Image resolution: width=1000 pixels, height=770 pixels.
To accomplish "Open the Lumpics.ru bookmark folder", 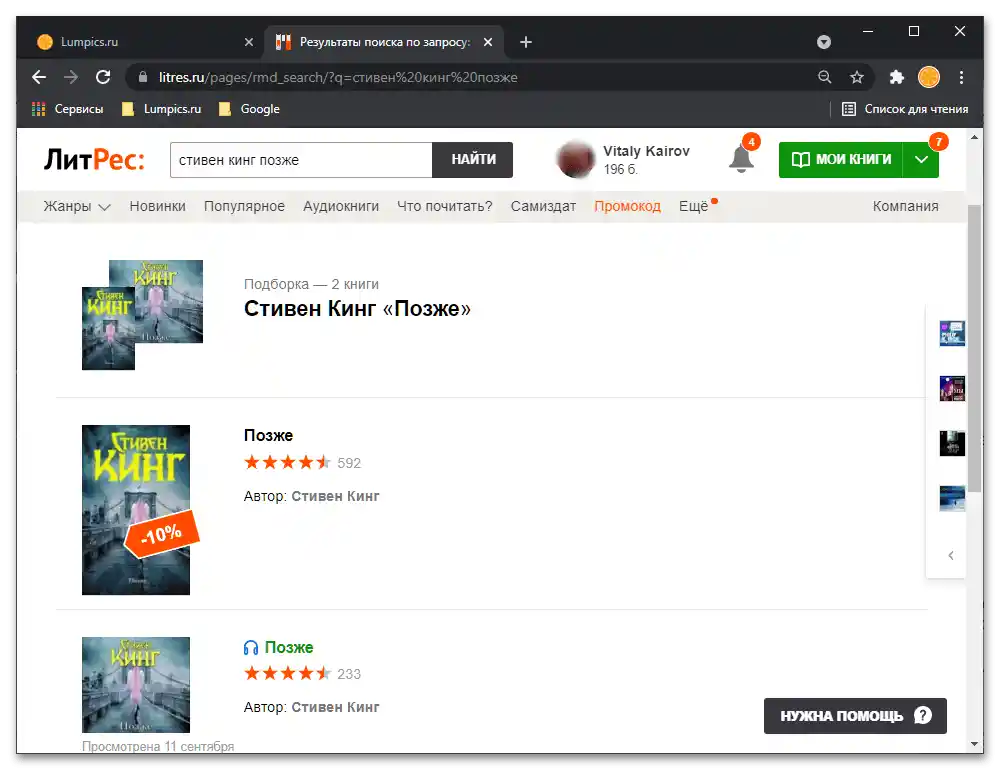I will [161, 109].
